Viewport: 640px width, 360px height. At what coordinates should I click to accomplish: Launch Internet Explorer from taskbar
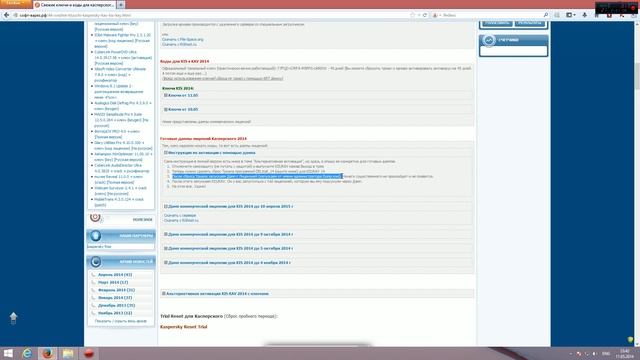coord(27,353)
